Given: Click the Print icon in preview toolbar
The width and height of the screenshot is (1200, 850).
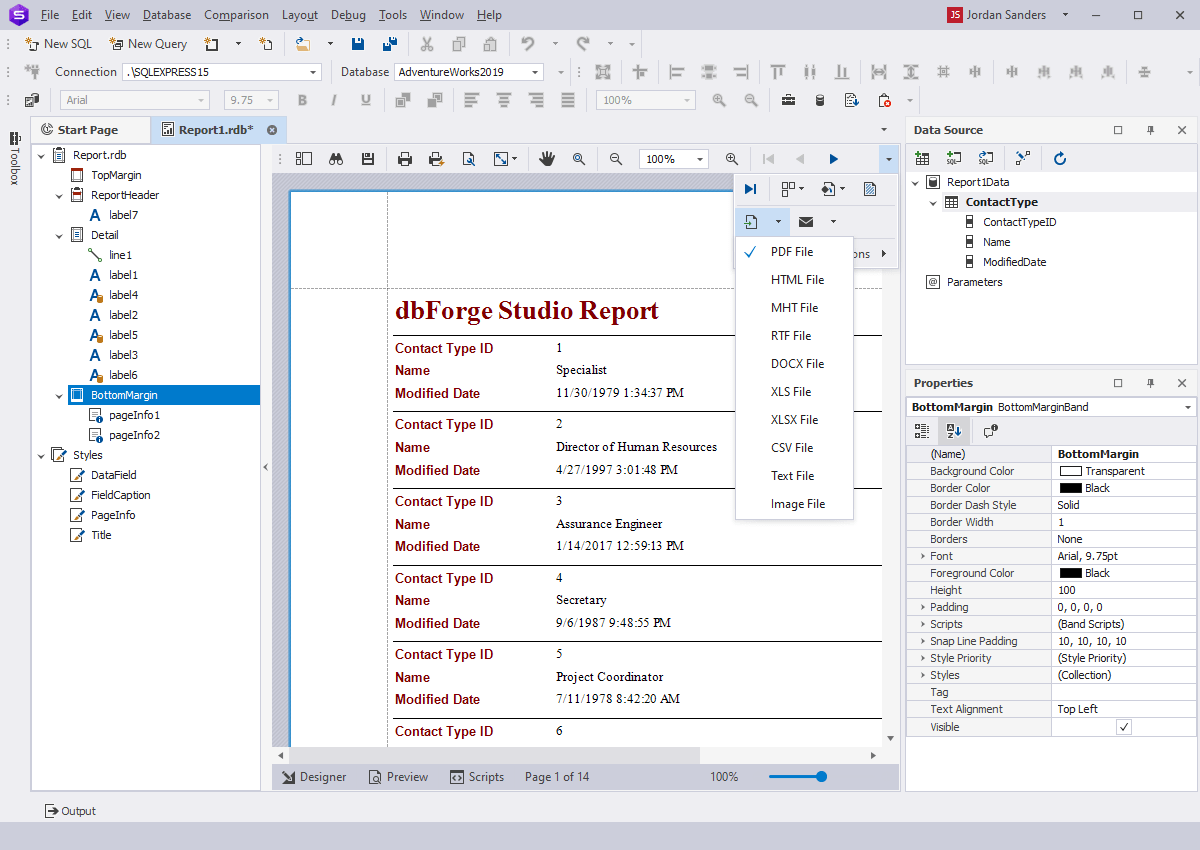Looking at the screenshot, I should coord(405,158).
